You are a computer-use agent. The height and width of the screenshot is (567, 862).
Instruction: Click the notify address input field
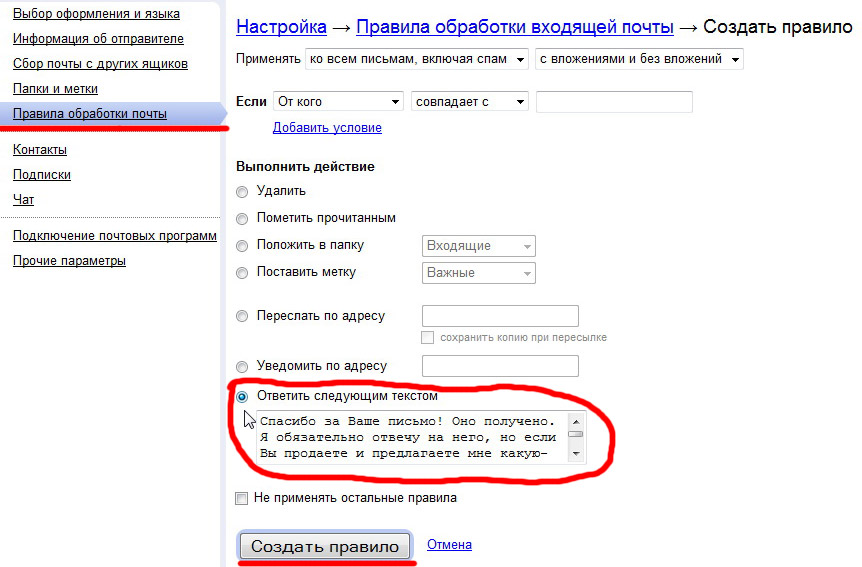[x=500, y=366]
